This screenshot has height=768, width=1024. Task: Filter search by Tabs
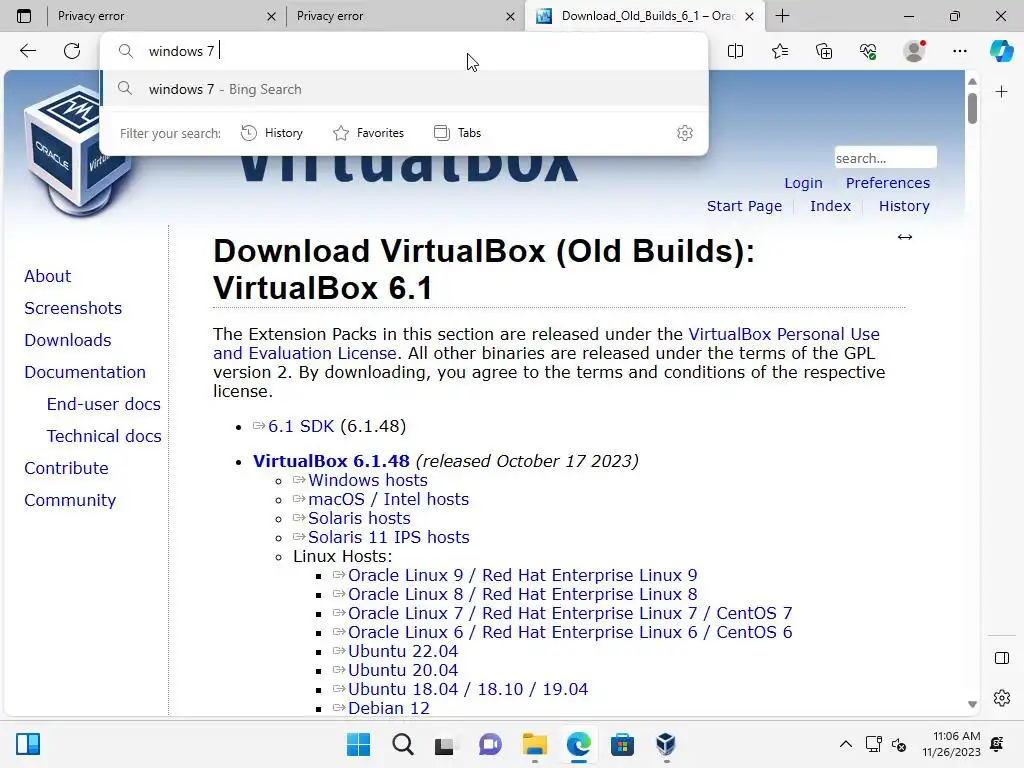coord(458,133)
